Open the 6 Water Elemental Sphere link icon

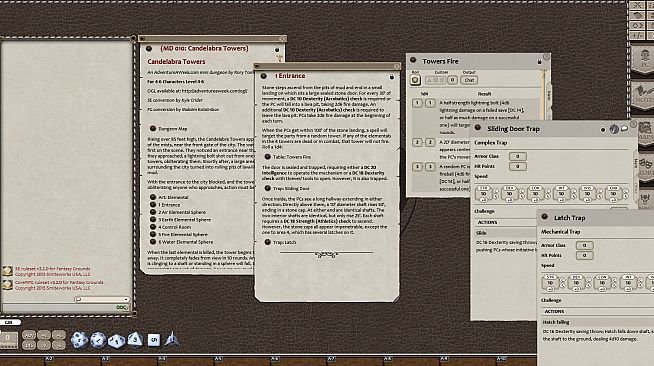(153, 241)
